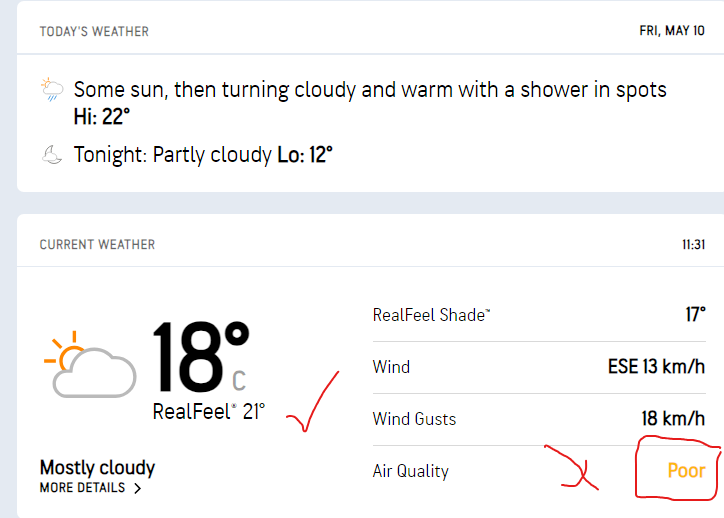Click the Wind Gusts row label

(414, 419)
